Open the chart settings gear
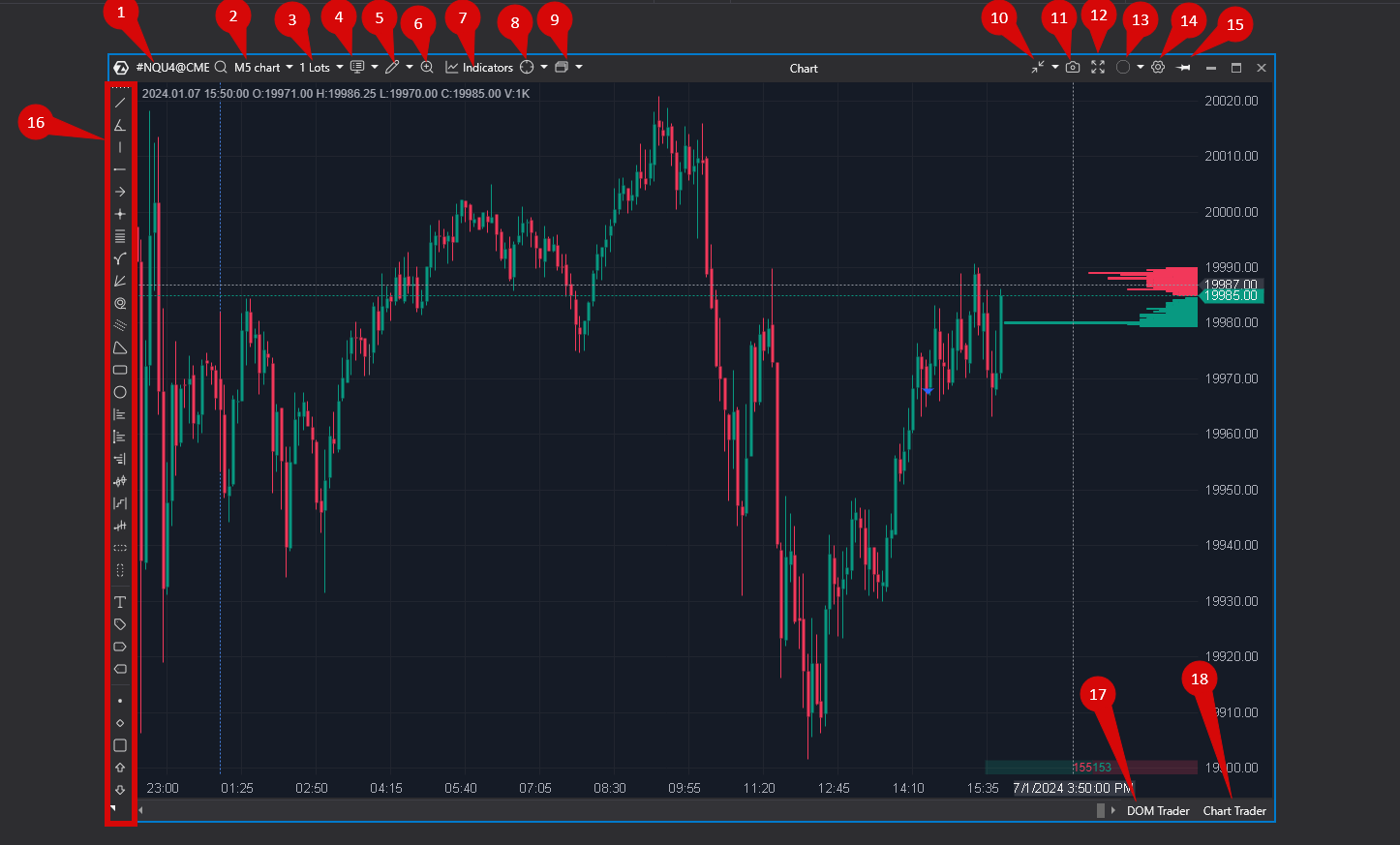1400x845 pixels. point(1158,67)
